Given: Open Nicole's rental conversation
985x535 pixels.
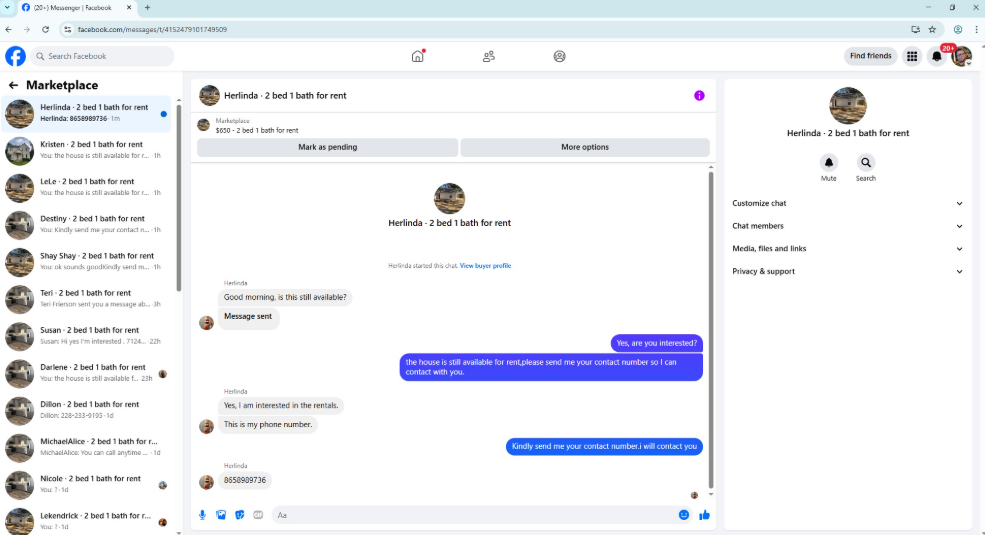Looking at the screenshot, I should [86, 484].
